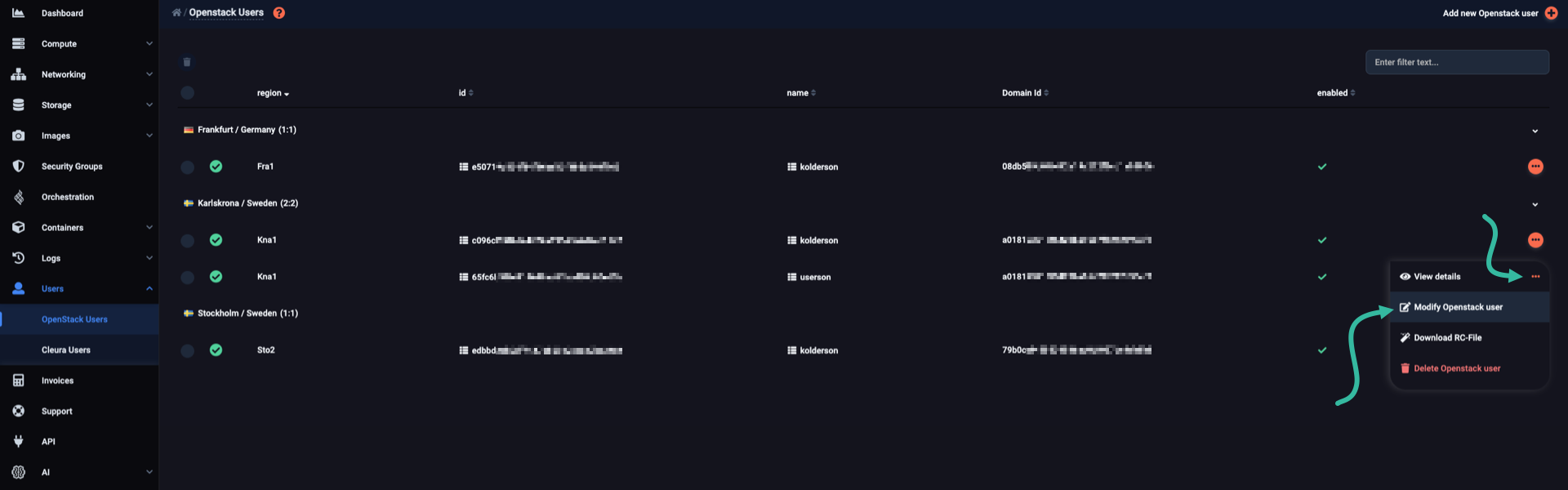
Task: Select the Fra1 row checkbox
Action: coord(187,167)
